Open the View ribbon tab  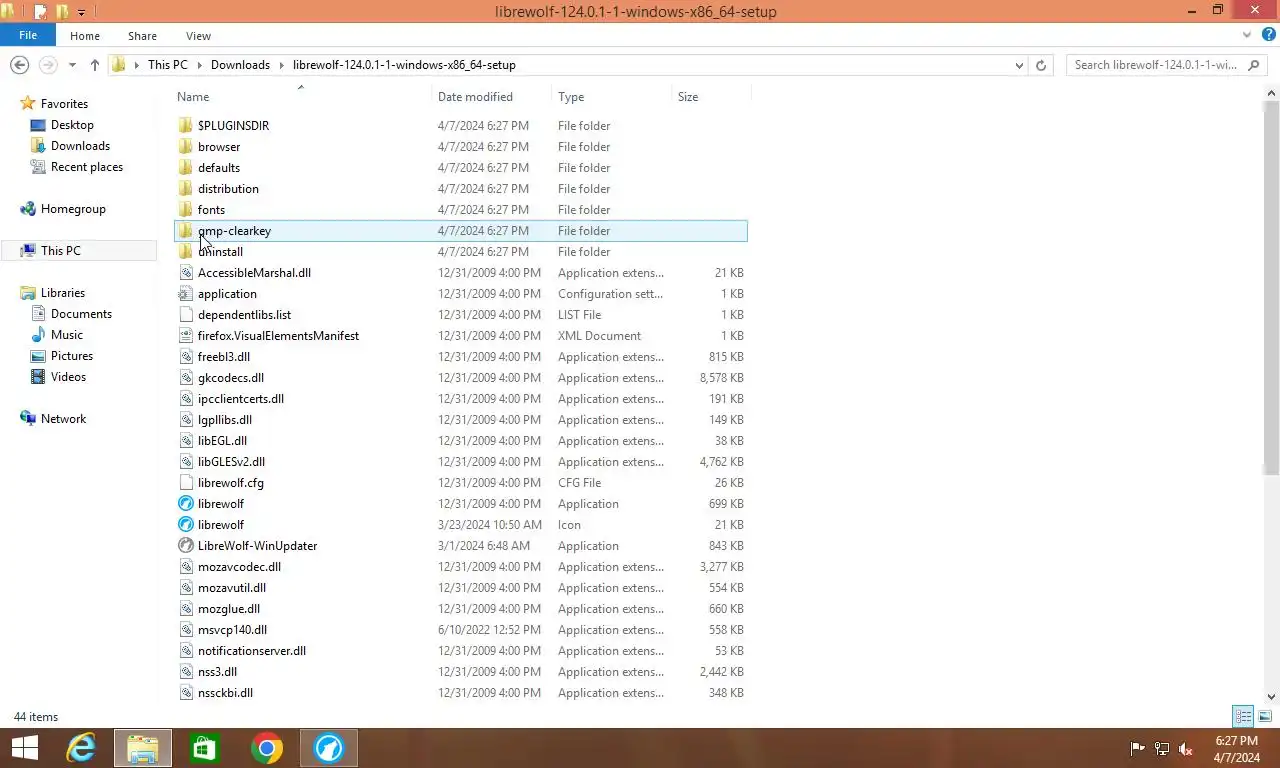click(198, 36)
